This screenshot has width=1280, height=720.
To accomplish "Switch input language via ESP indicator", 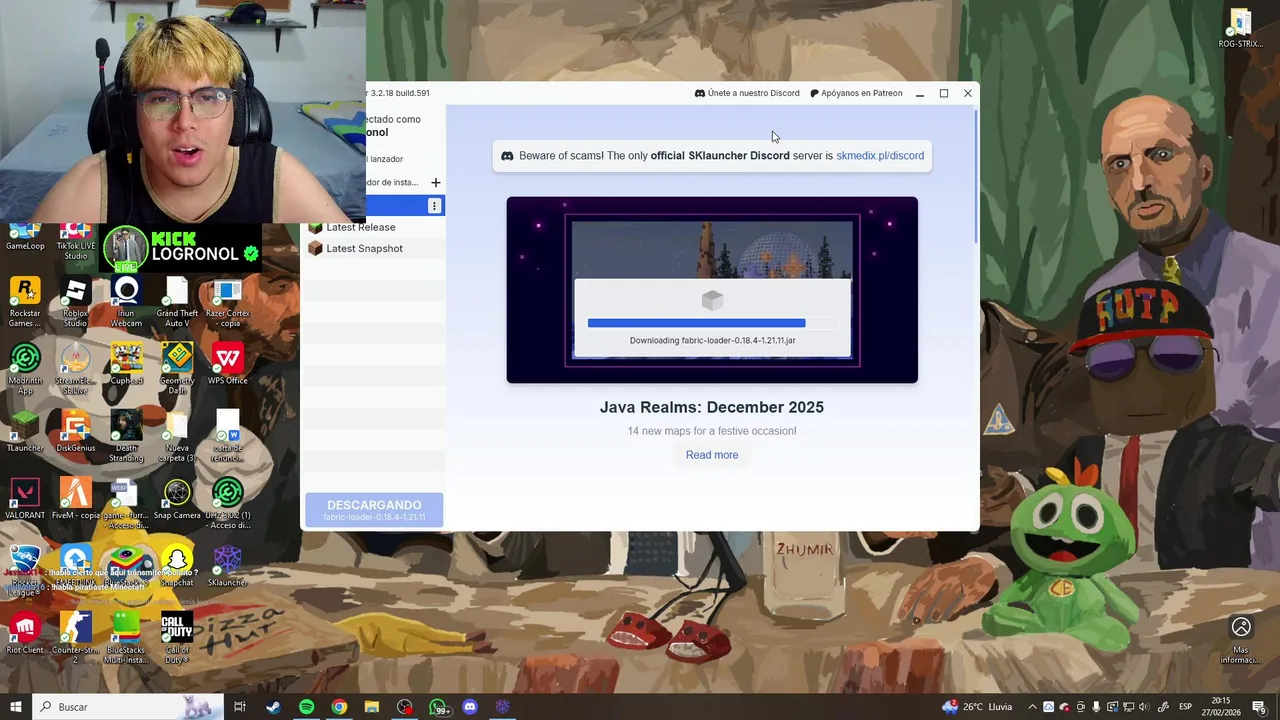I will [1185, 707].
